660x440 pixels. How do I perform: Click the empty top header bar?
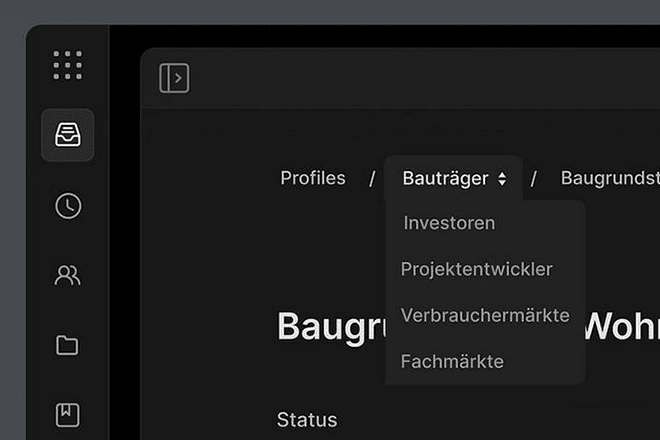(x=420, y=78)
